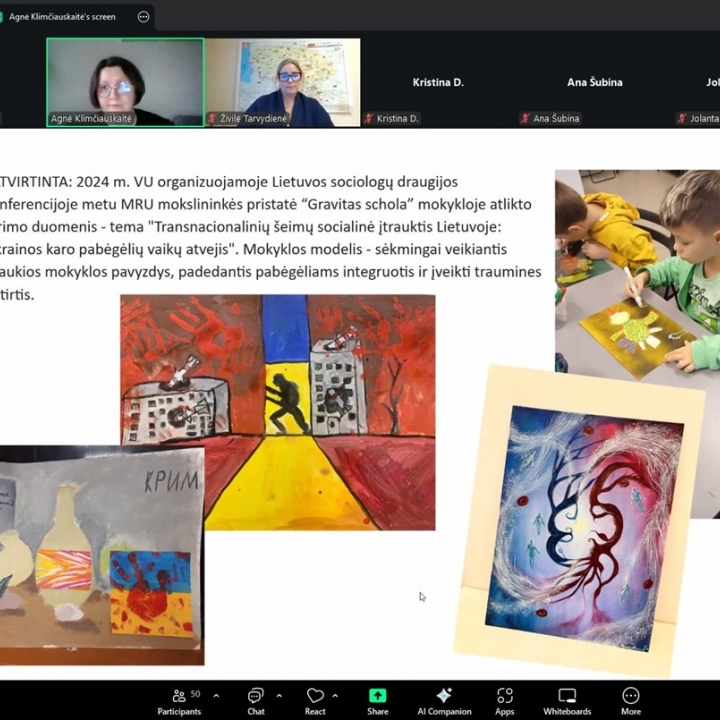Click the muted mic icon beside Ana Šubina
This screenshot has width=720, height=720.
pos(525,118)
